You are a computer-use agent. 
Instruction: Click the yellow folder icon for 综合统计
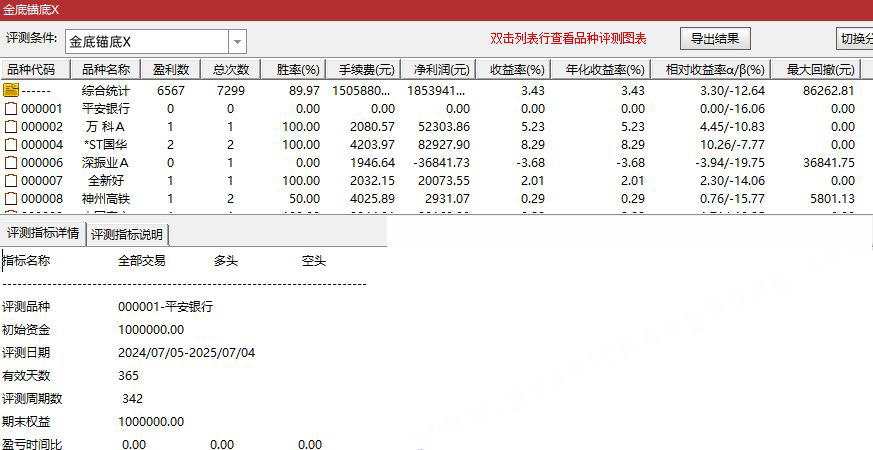[11, 90]
